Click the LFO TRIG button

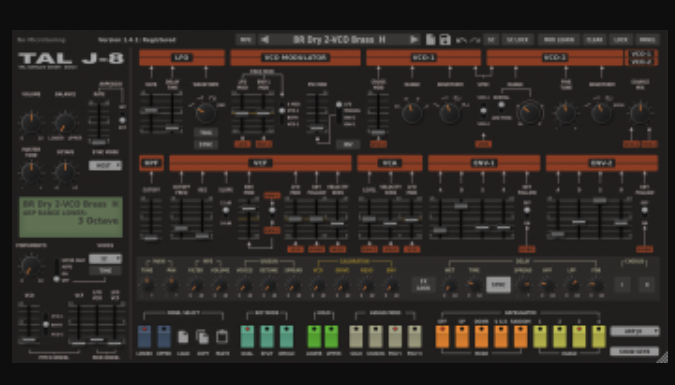pos(206,132)
